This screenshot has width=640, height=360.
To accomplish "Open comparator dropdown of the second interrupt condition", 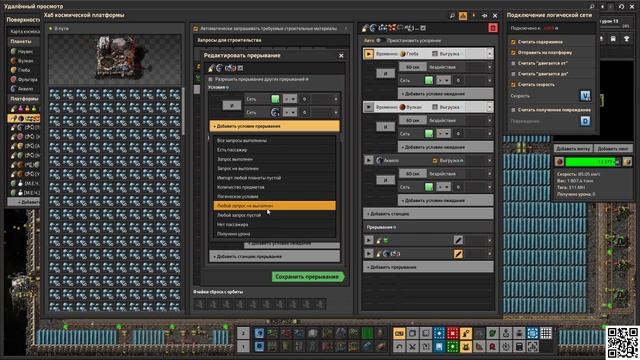I will pos(290,112).
